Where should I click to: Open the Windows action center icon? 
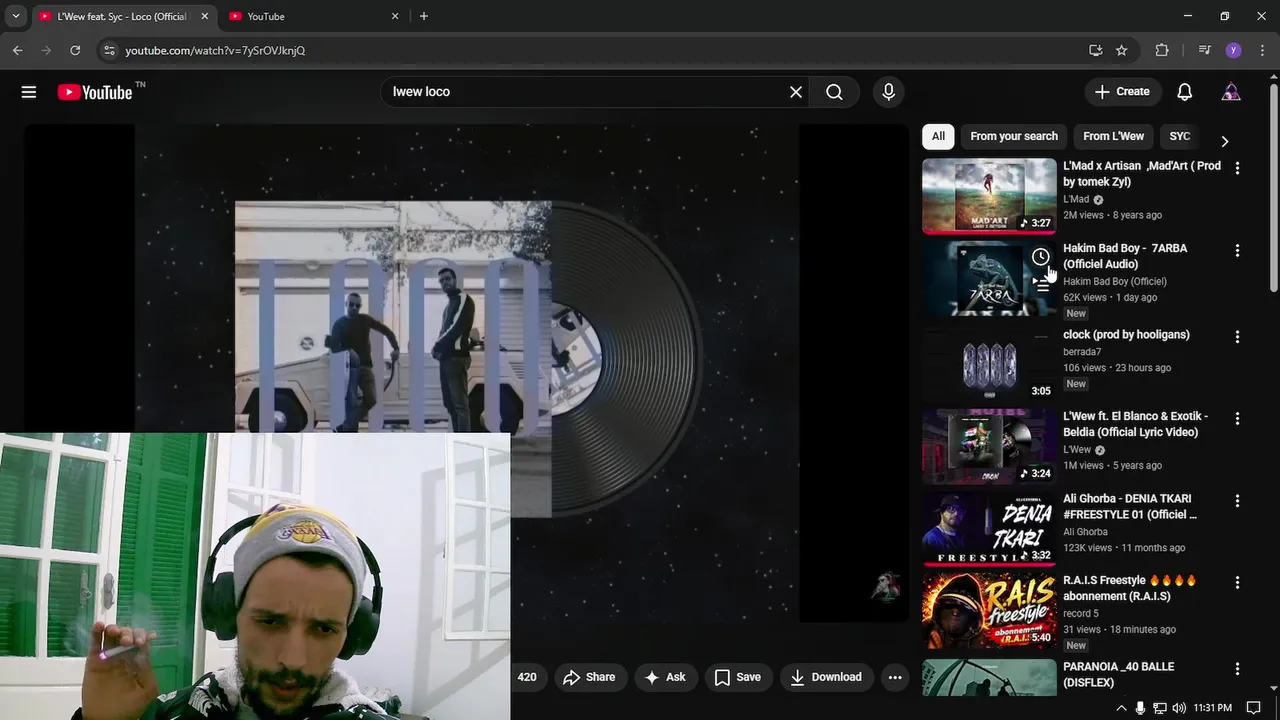[x=1254, y=708]
